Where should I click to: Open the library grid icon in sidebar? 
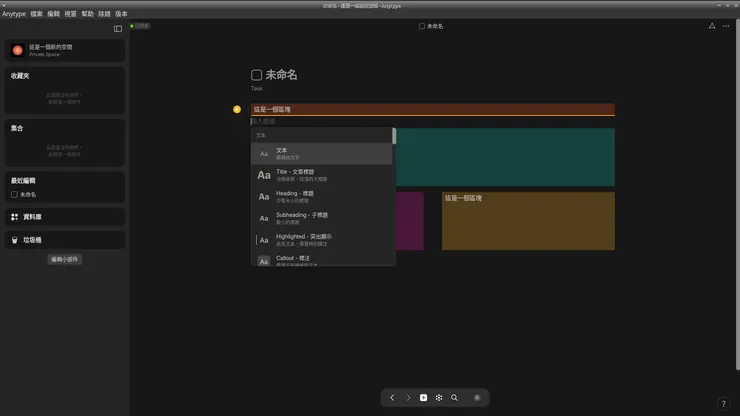pos(15,217)
